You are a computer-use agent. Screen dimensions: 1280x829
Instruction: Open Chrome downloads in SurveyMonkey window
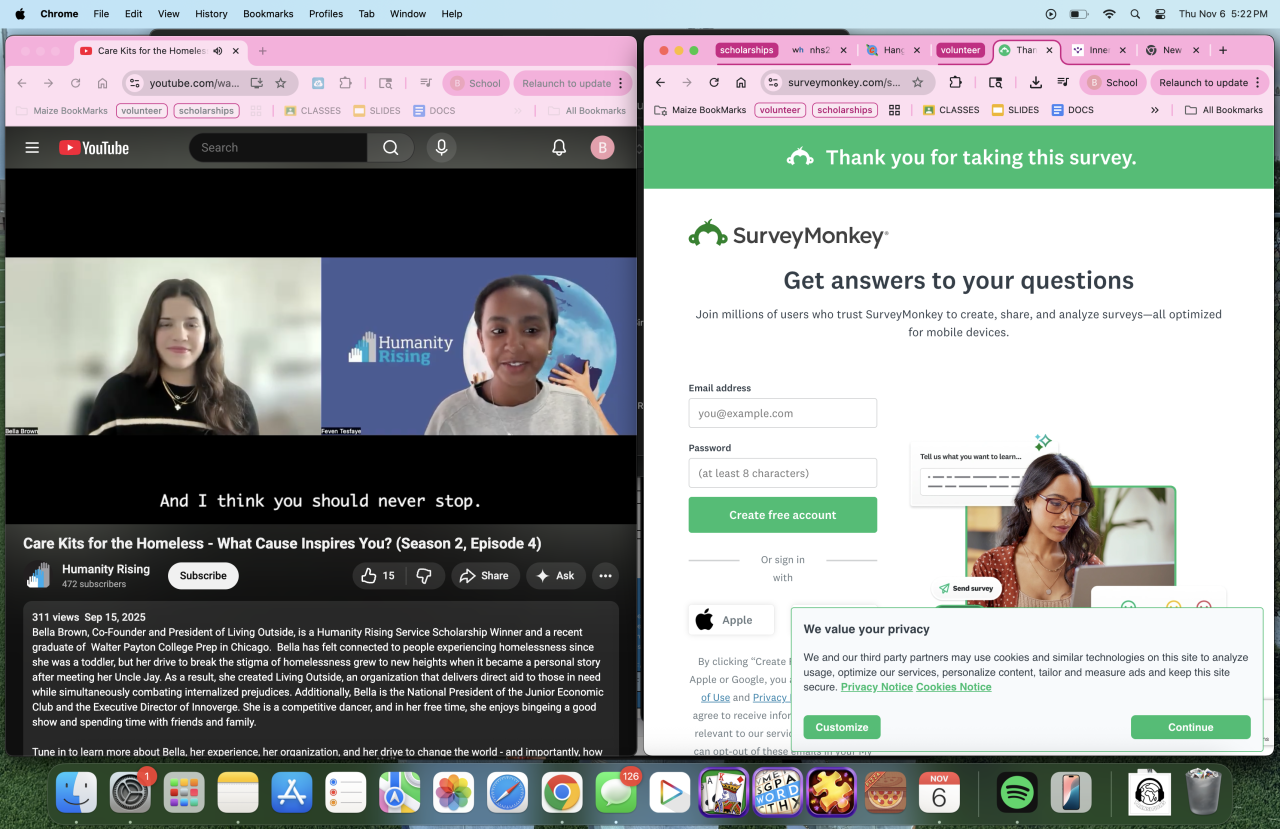pyautogui.click(x=1036, y=83)
